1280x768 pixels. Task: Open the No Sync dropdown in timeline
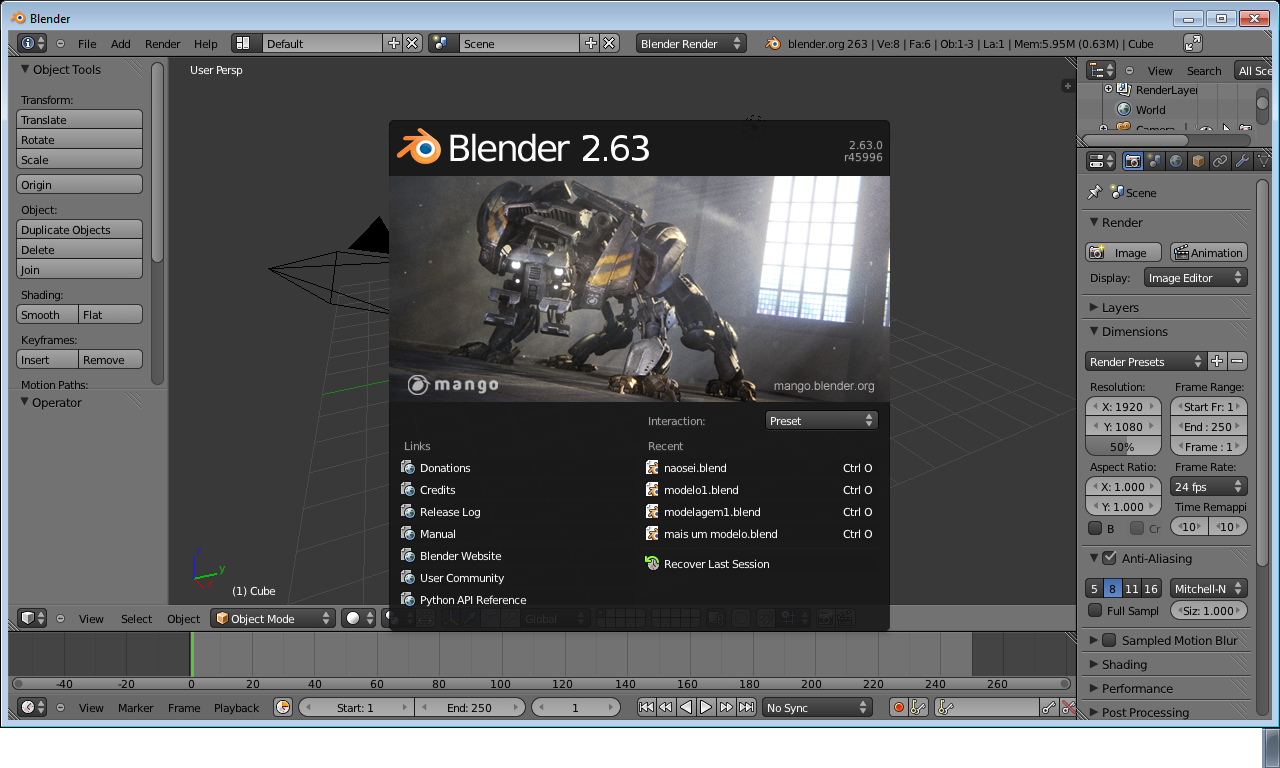816,707
